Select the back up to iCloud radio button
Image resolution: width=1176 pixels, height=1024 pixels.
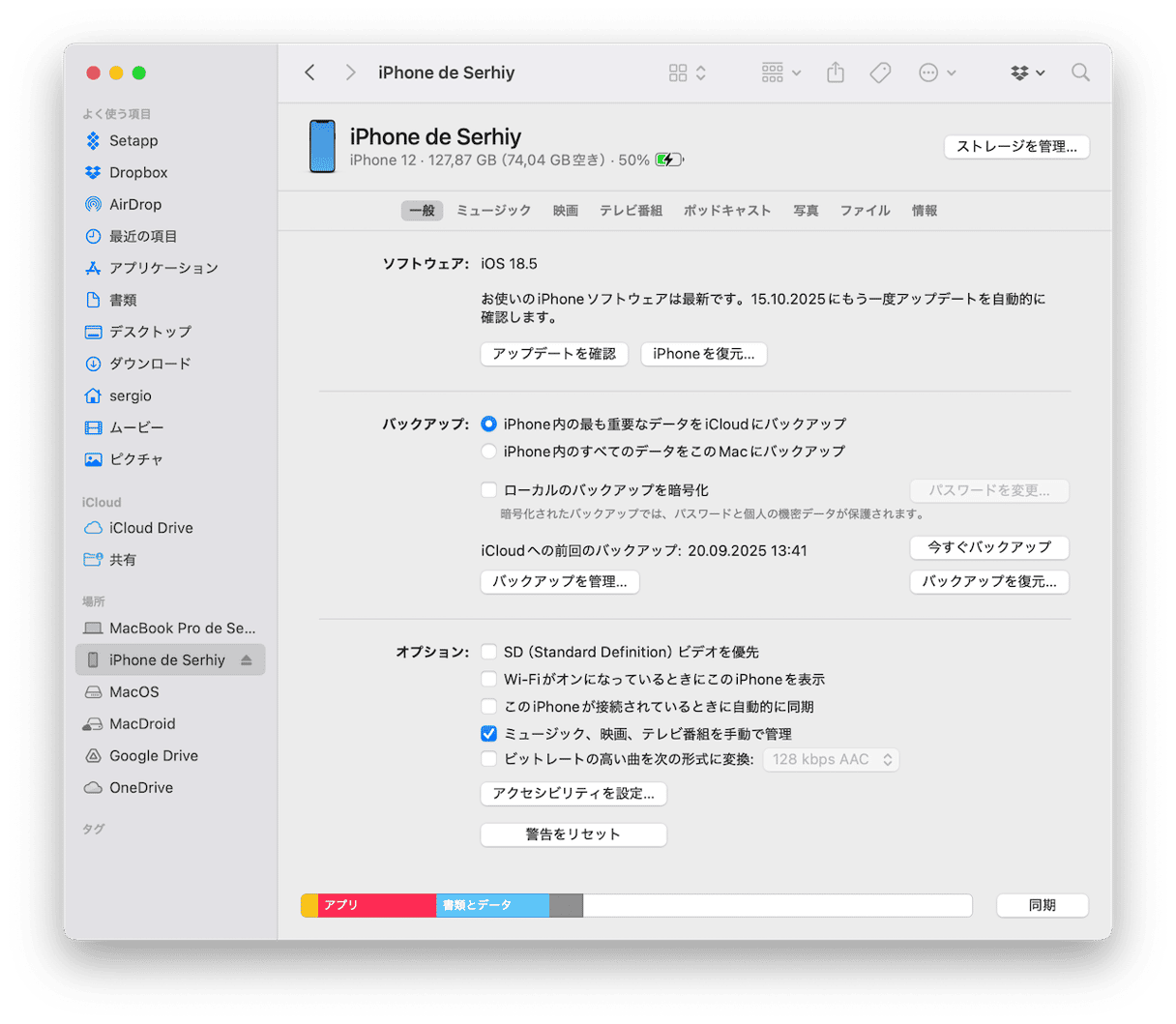[489, 424]
